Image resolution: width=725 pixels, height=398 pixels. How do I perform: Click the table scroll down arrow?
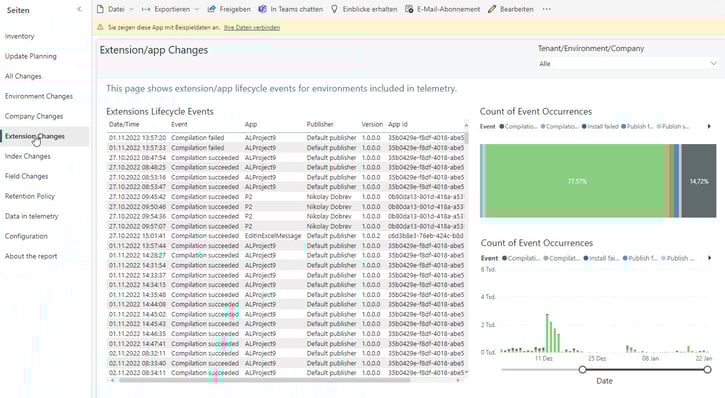tap(466, 372)
